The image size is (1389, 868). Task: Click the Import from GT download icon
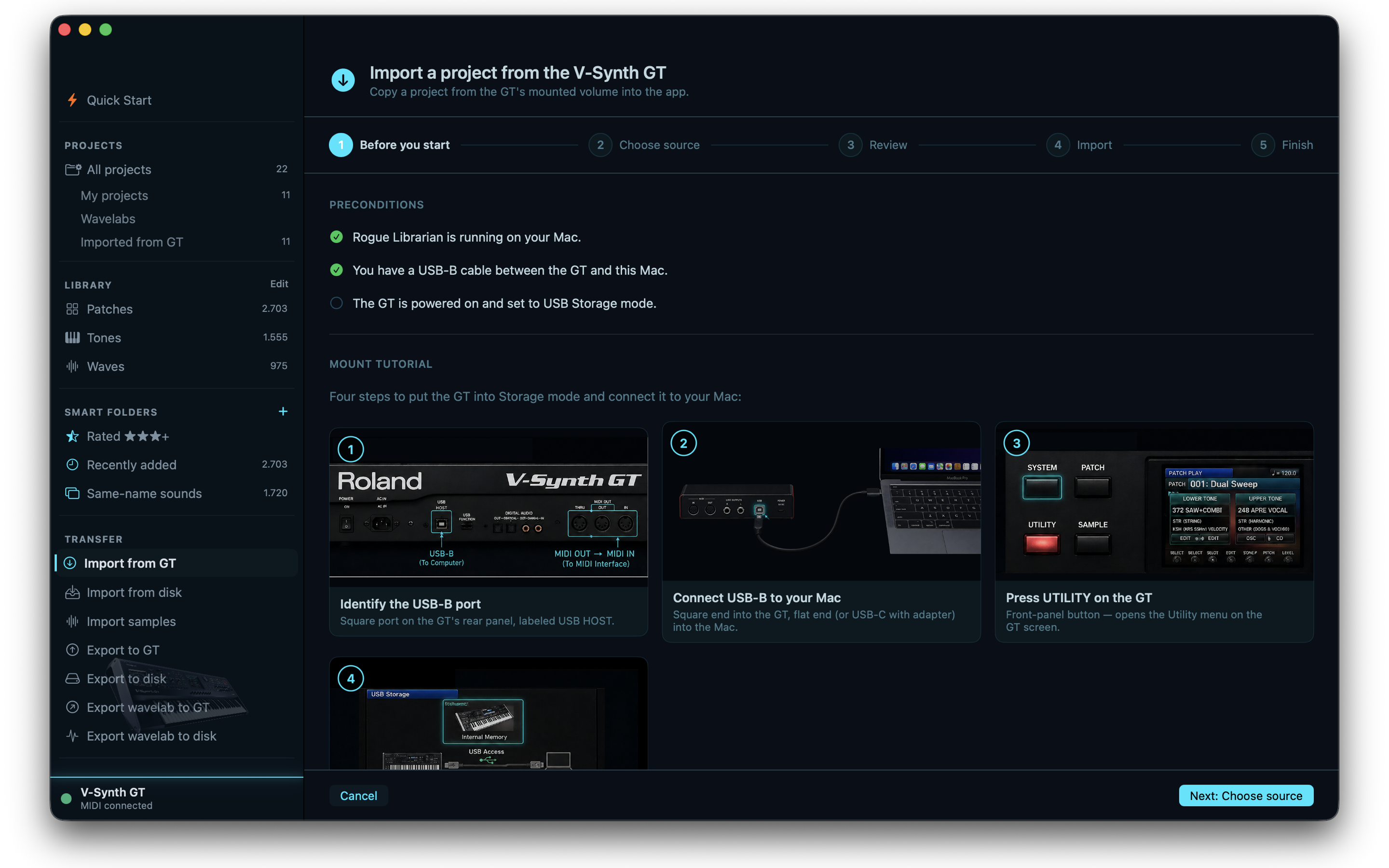(70, 563)
